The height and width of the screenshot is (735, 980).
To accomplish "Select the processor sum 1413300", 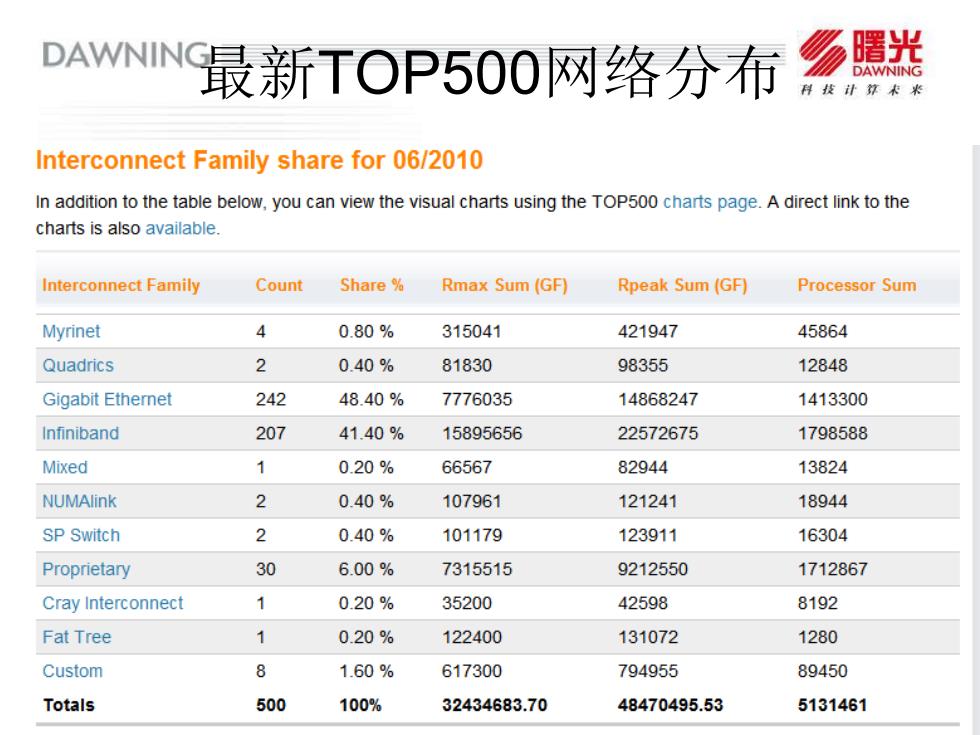I will [832, 399].
